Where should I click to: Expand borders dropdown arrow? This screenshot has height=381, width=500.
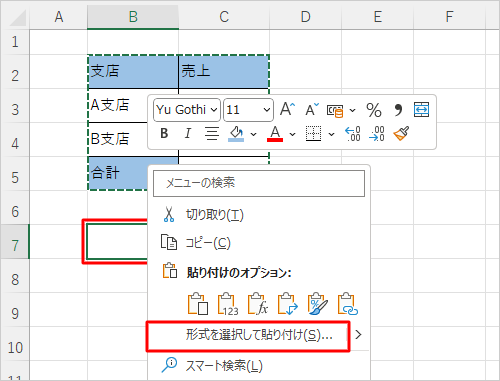[x=331, y=134]
